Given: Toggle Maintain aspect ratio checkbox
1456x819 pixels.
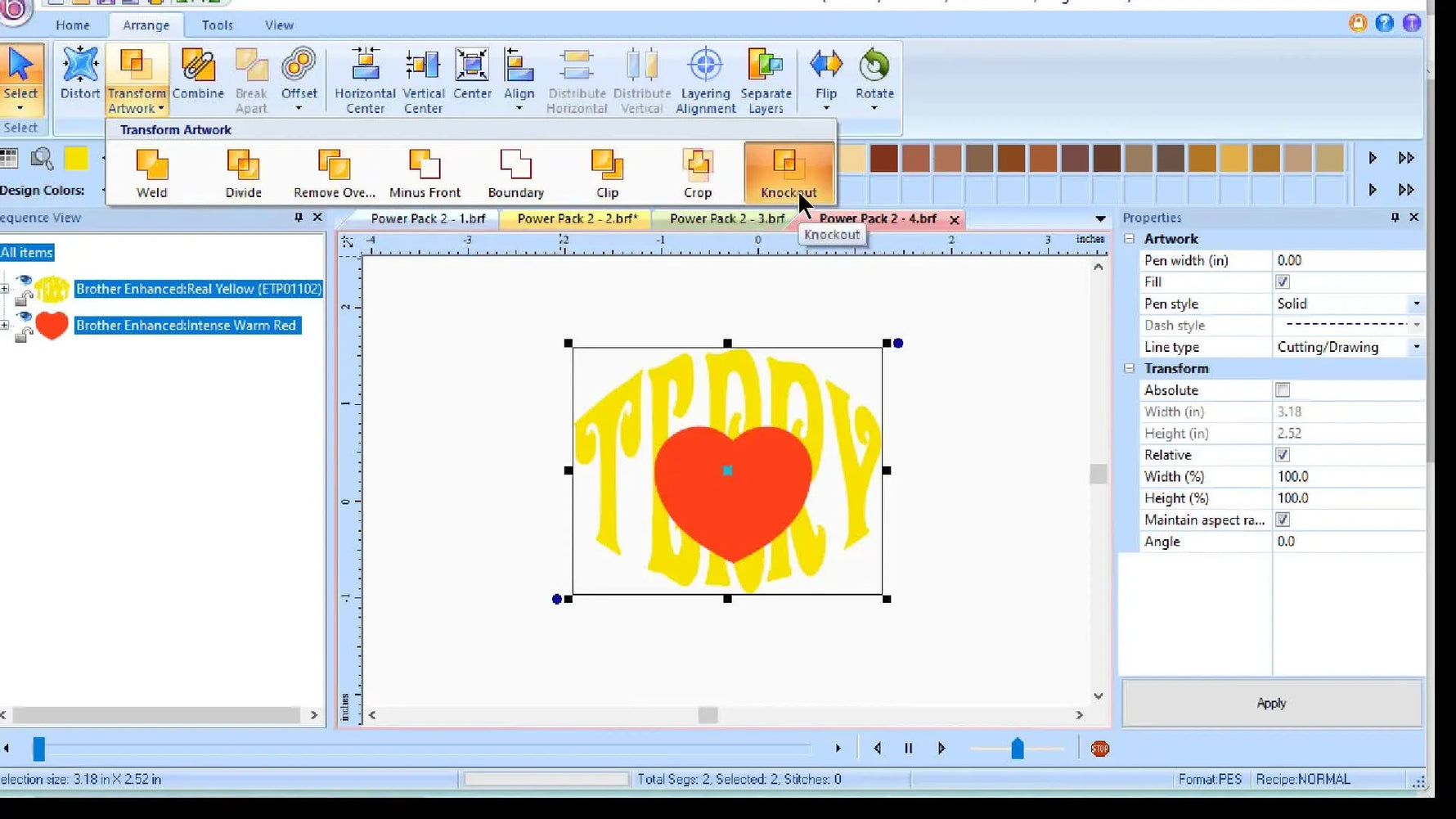Looking at the screenshot, I should [1283, 520].
